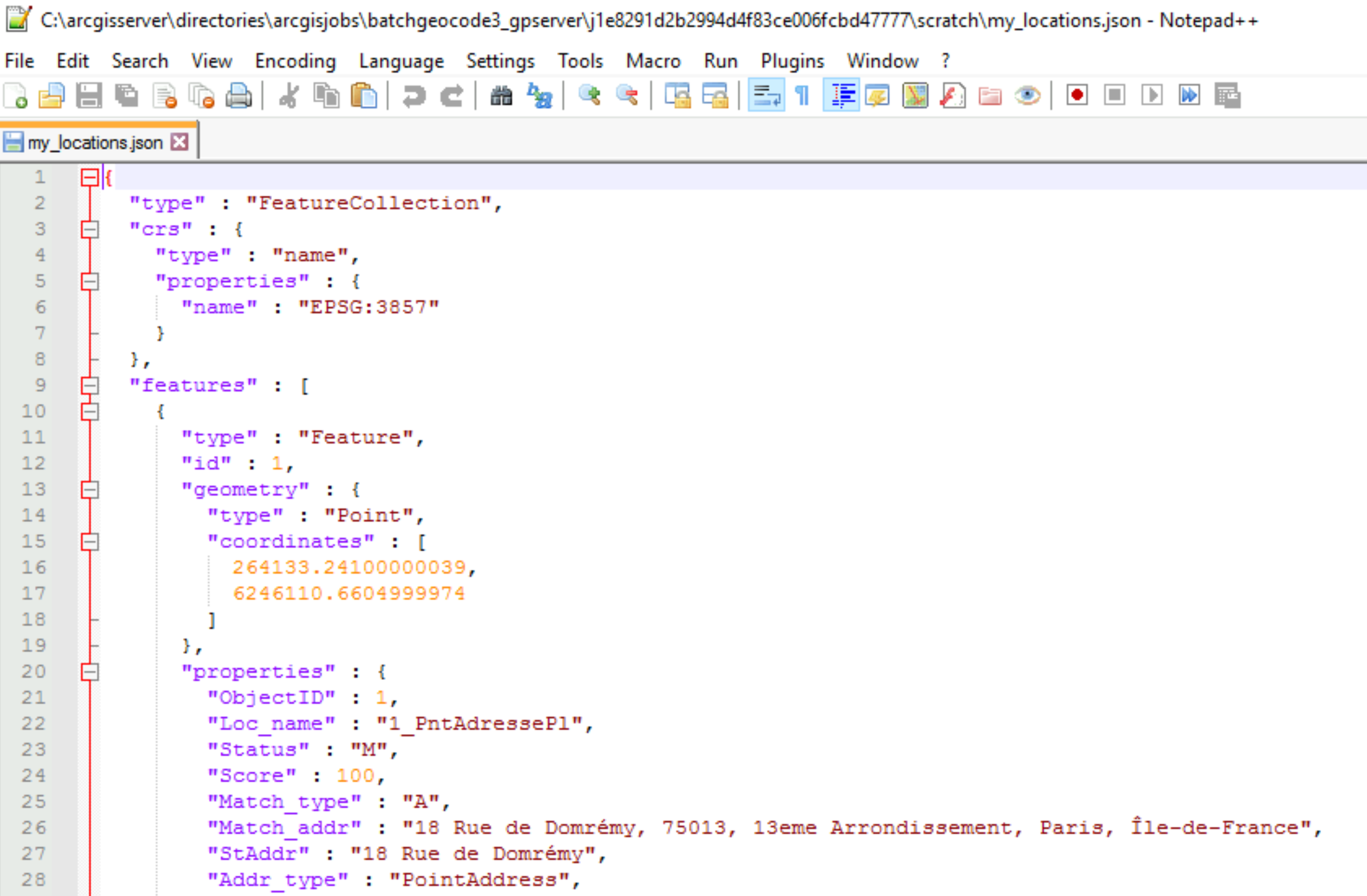Click the Close All documents icon
The width and height of the screenshot is (1367, 896).
point(202,96)
